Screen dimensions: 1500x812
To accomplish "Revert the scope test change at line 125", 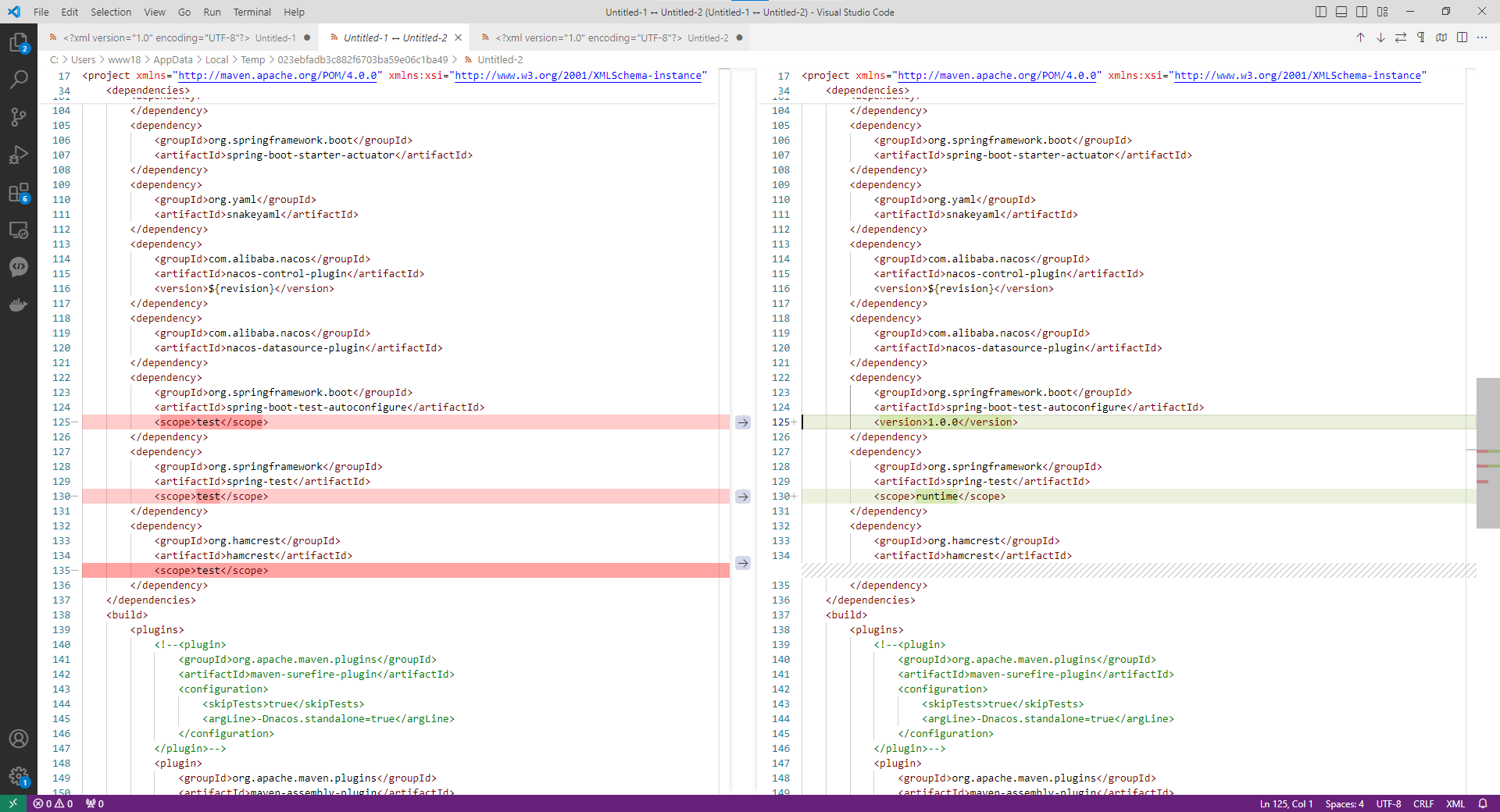I will coord(743,422).
